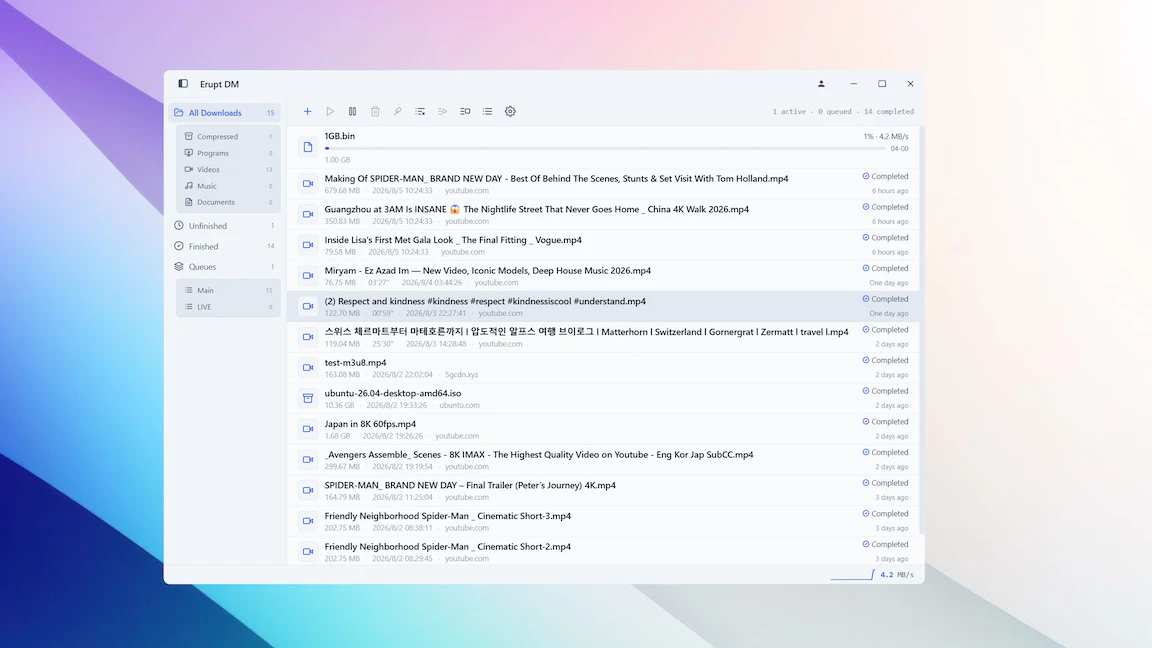Screen dimensions: 1152x648
Task: Select SPIDER-MAN_ BRAND NEW DAY Final Trailer row
Action: coord(602,490)
